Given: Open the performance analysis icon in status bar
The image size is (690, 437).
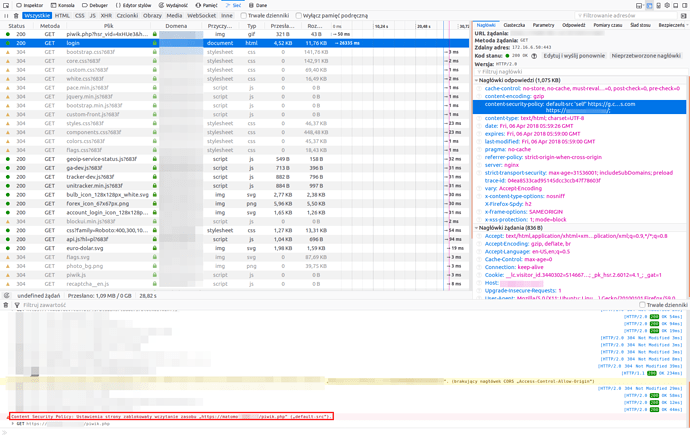Looking at the screenshot, I should coord(7,296).
